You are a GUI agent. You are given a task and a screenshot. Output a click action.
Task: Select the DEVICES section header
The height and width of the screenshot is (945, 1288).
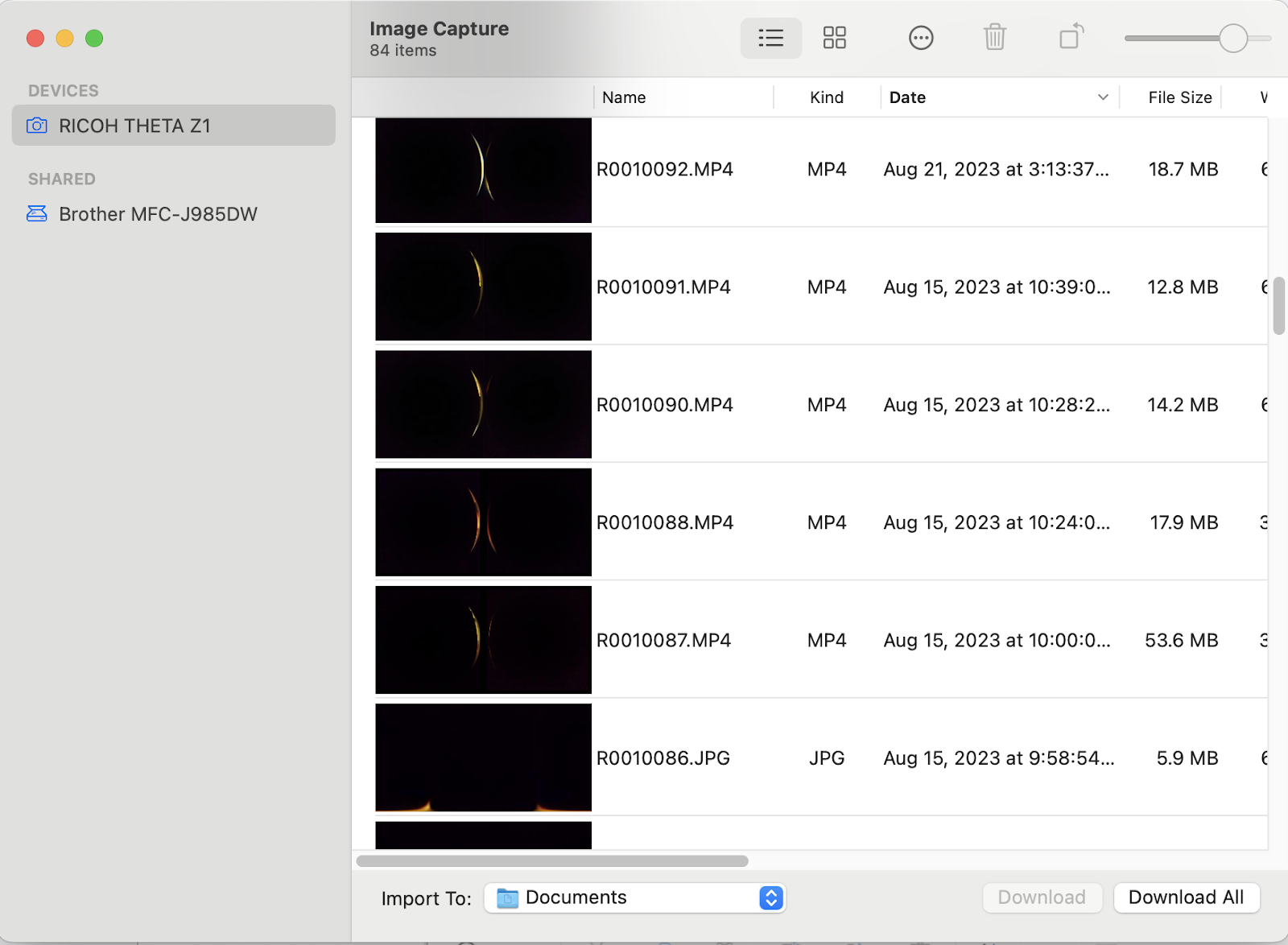[x=63, y=90]
